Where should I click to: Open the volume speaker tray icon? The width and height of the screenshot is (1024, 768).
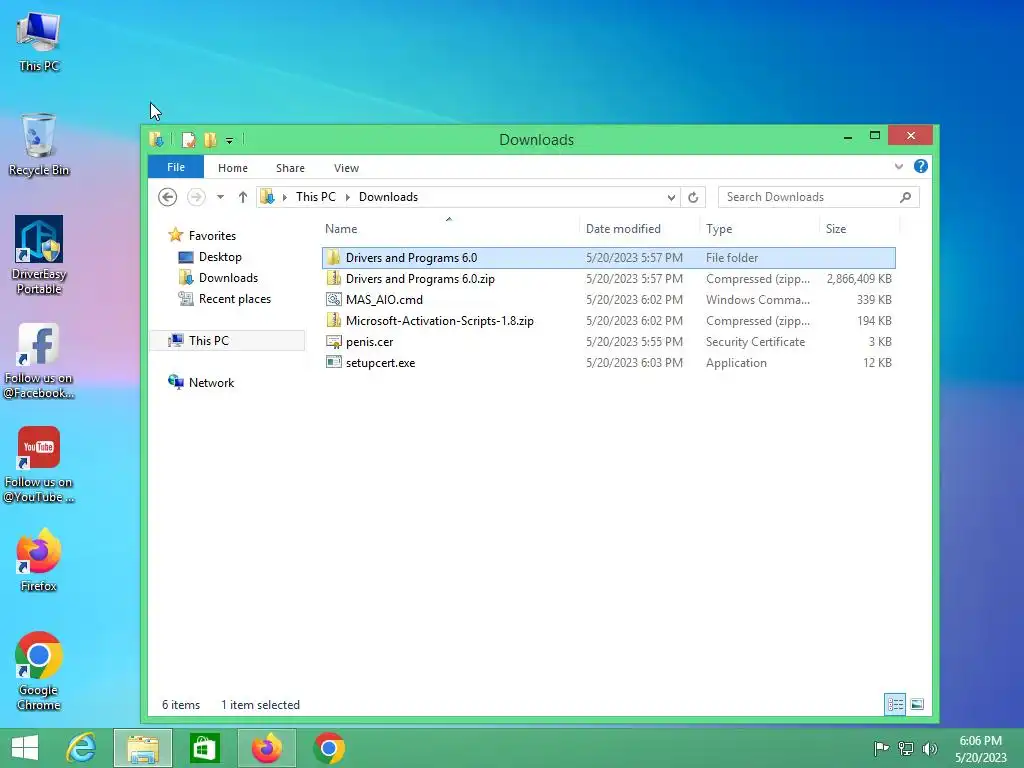[x=929, y=748]
